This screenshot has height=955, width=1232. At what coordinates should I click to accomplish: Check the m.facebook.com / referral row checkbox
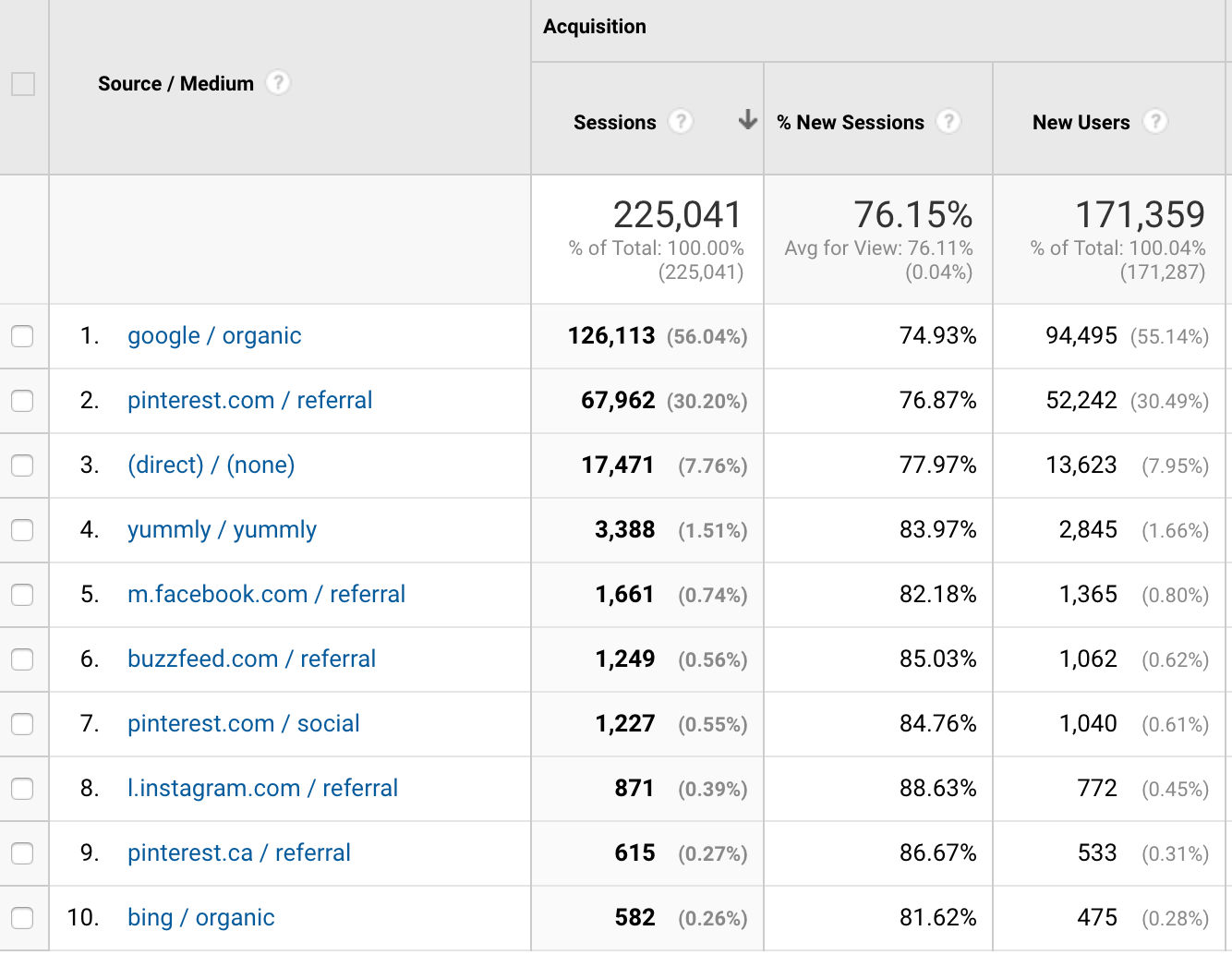22,595
